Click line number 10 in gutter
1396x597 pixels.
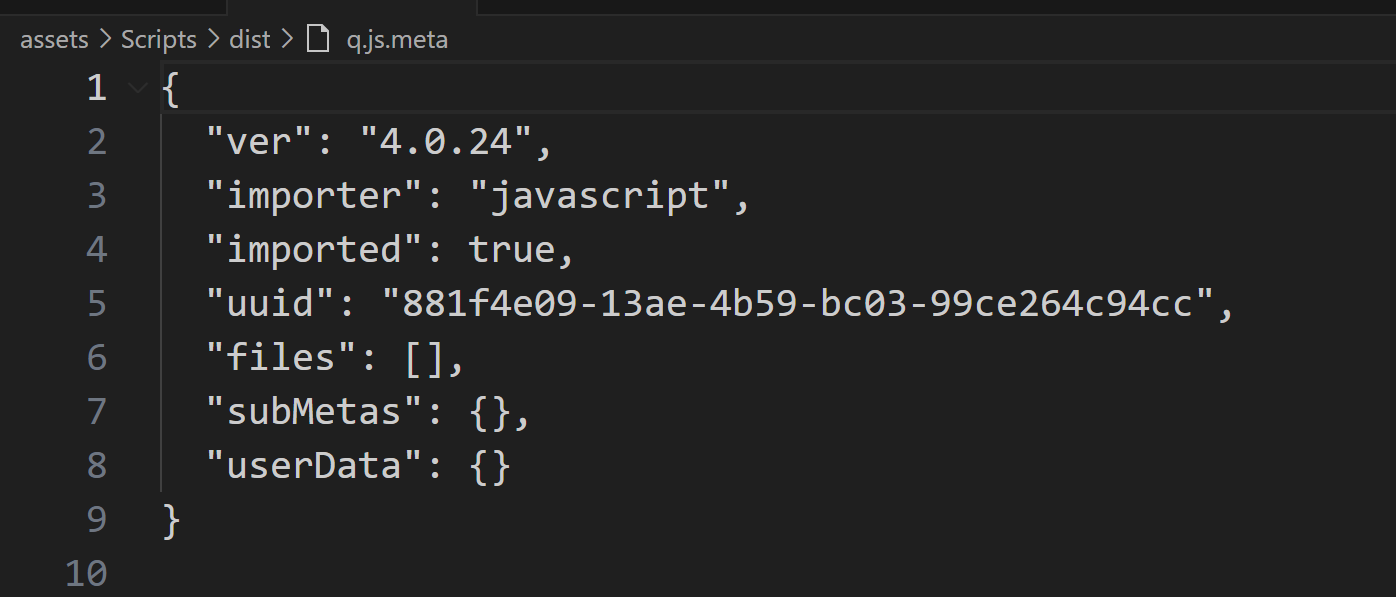(86, 573)
